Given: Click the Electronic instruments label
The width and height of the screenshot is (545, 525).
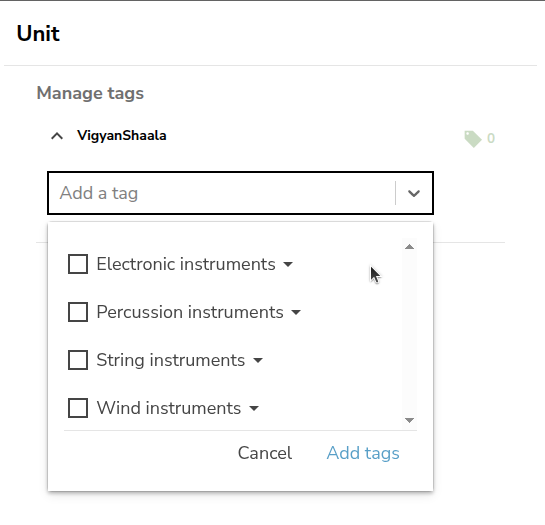Looking at the screenshot, I should [x=186, y=264].
